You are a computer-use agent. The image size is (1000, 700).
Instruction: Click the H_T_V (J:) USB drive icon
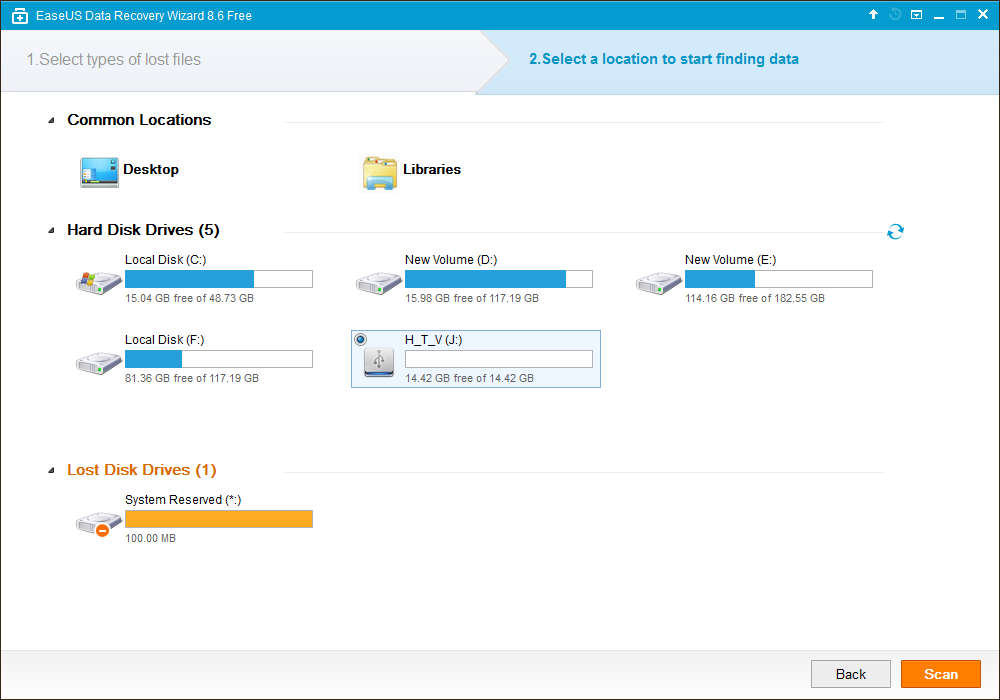tap(379, 361)
